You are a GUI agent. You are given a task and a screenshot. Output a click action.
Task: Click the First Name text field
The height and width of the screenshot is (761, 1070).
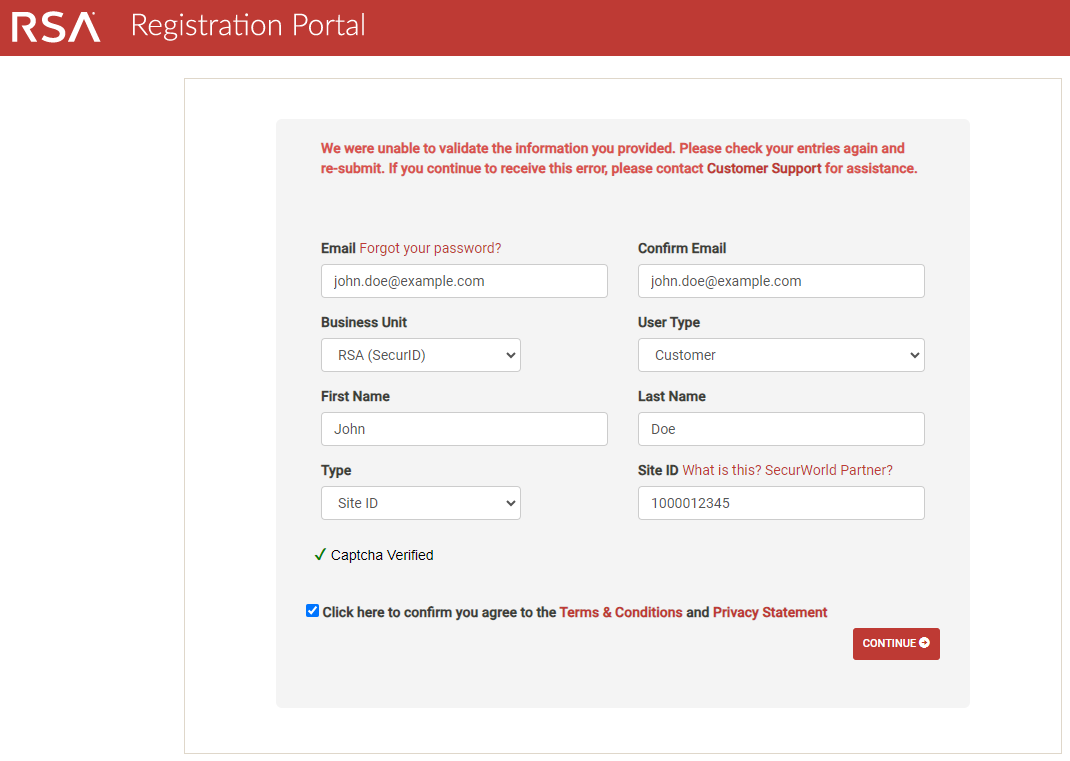click(464, 428)
